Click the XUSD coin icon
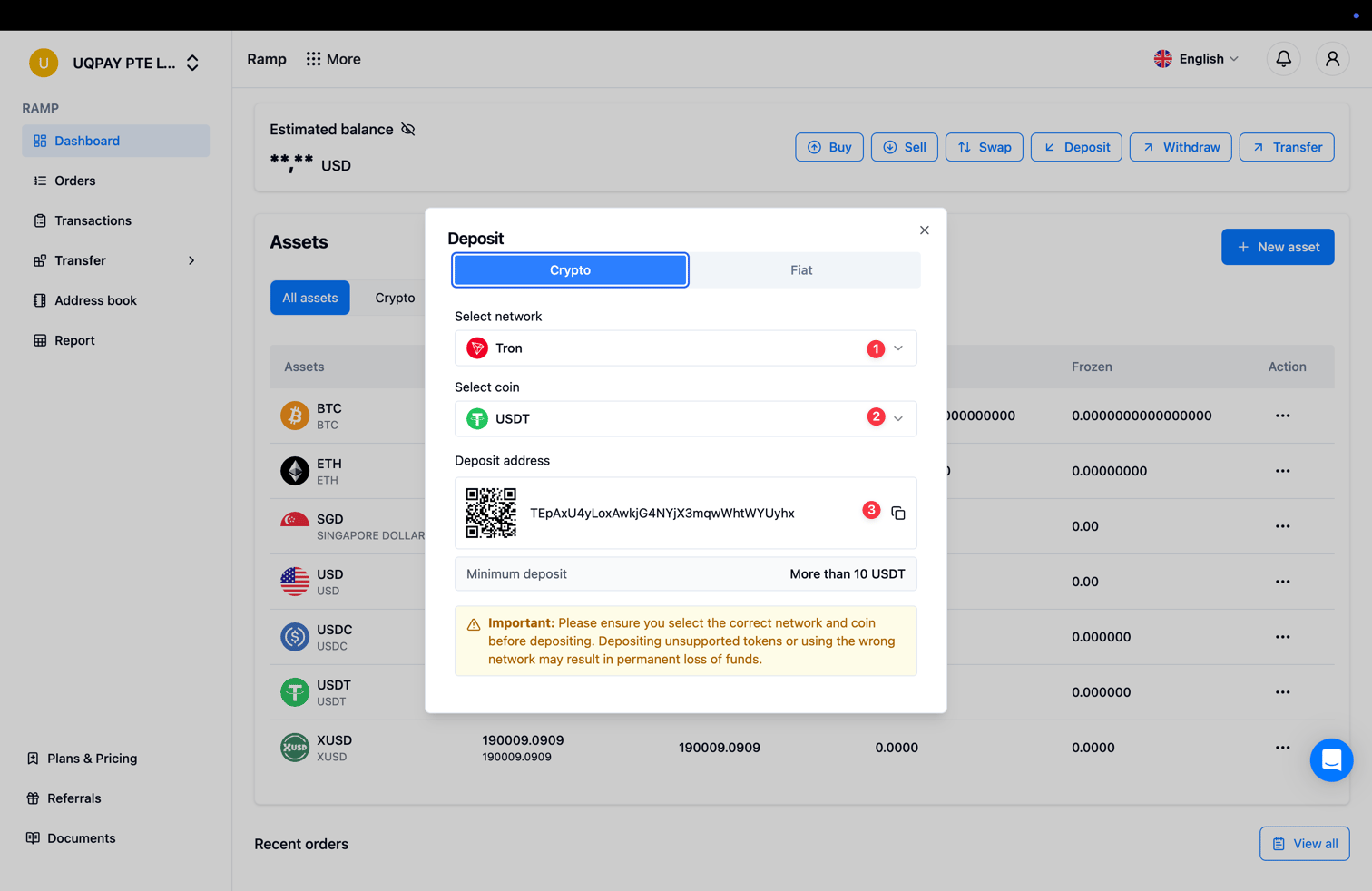The width and height of the screenshot is (1372, 891). (x=294, y=748)
